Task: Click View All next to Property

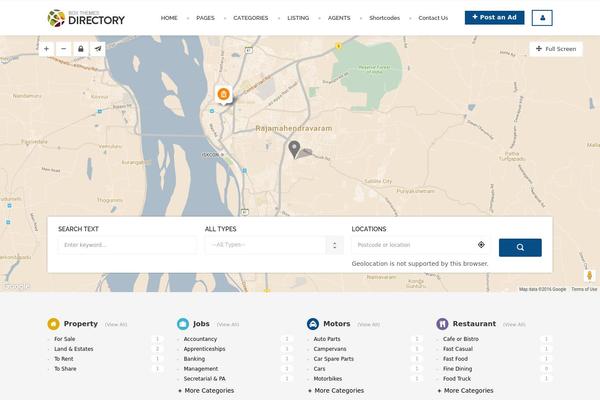Action: pyautogui.click(x=116, y=324)
